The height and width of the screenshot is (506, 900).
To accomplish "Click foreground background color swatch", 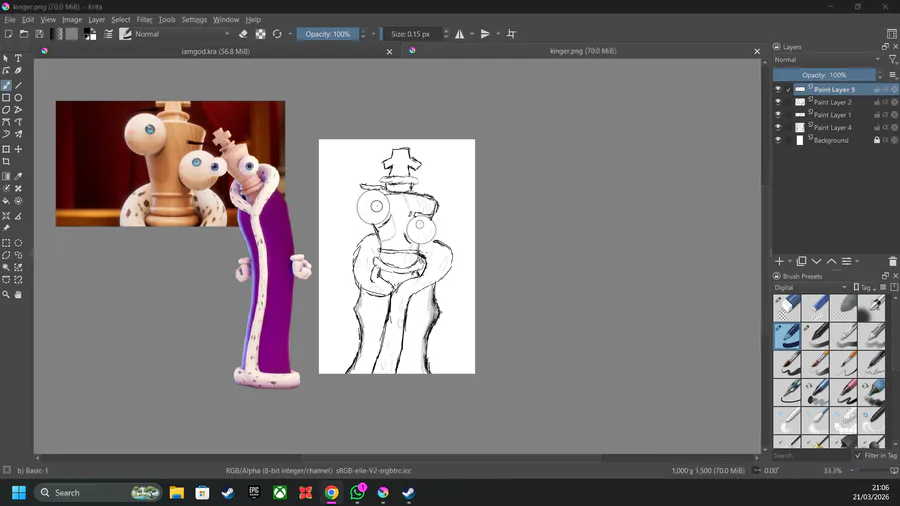I will [90, 34].
